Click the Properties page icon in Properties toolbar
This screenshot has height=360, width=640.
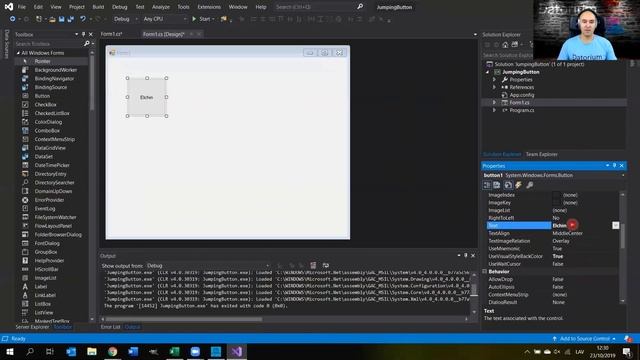(508, 185)
